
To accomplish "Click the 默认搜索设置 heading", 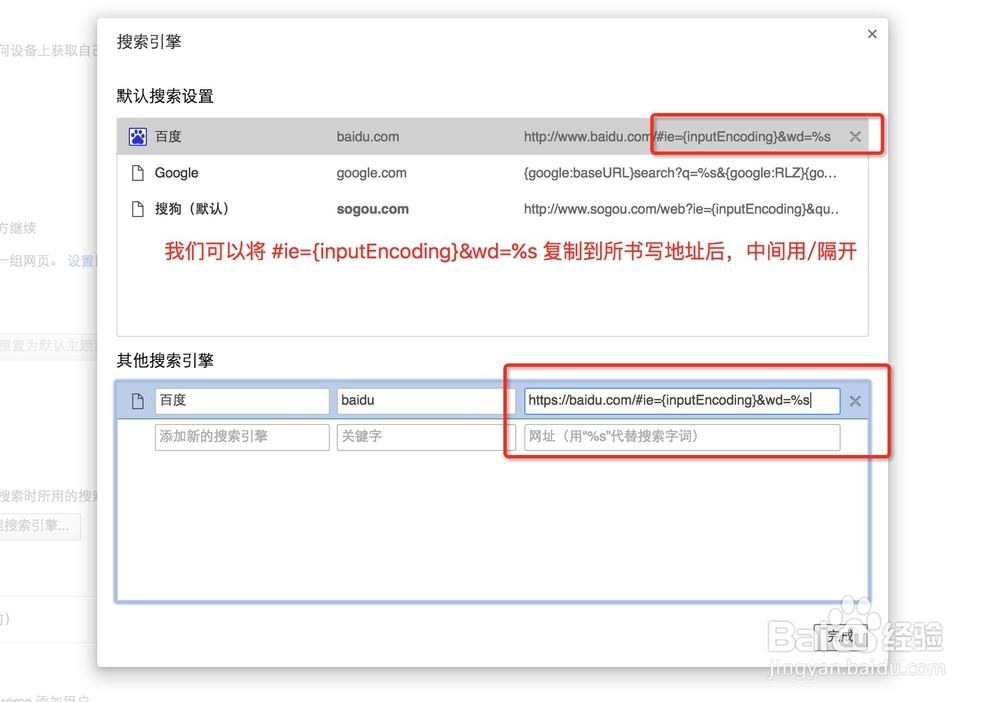I will click(x=165, y=96).
